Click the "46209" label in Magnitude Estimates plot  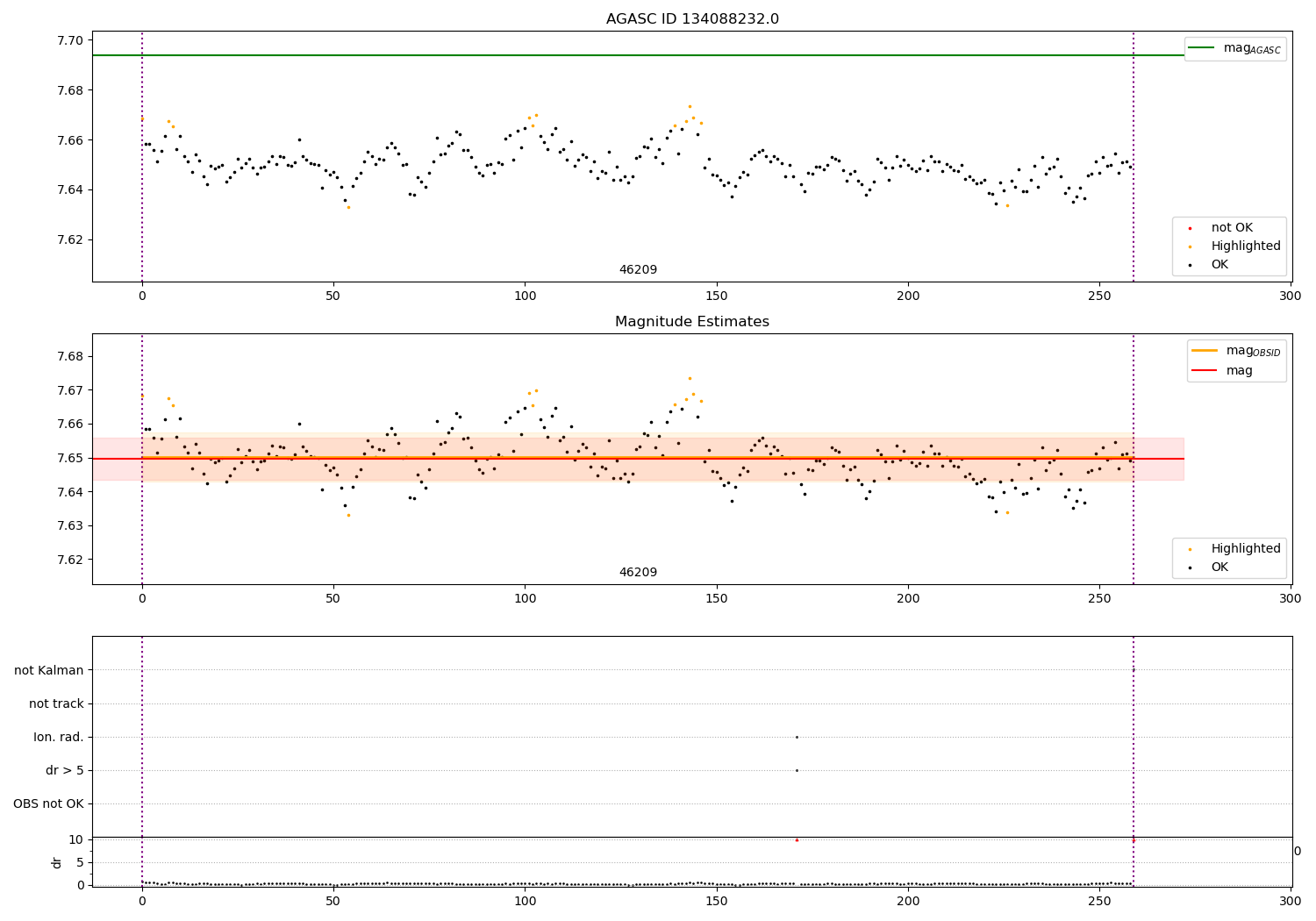(638, 573)
